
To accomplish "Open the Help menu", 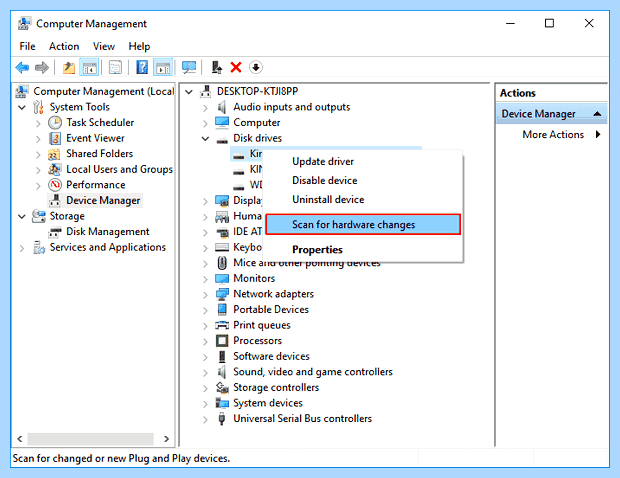I will (x=139, y=46).
